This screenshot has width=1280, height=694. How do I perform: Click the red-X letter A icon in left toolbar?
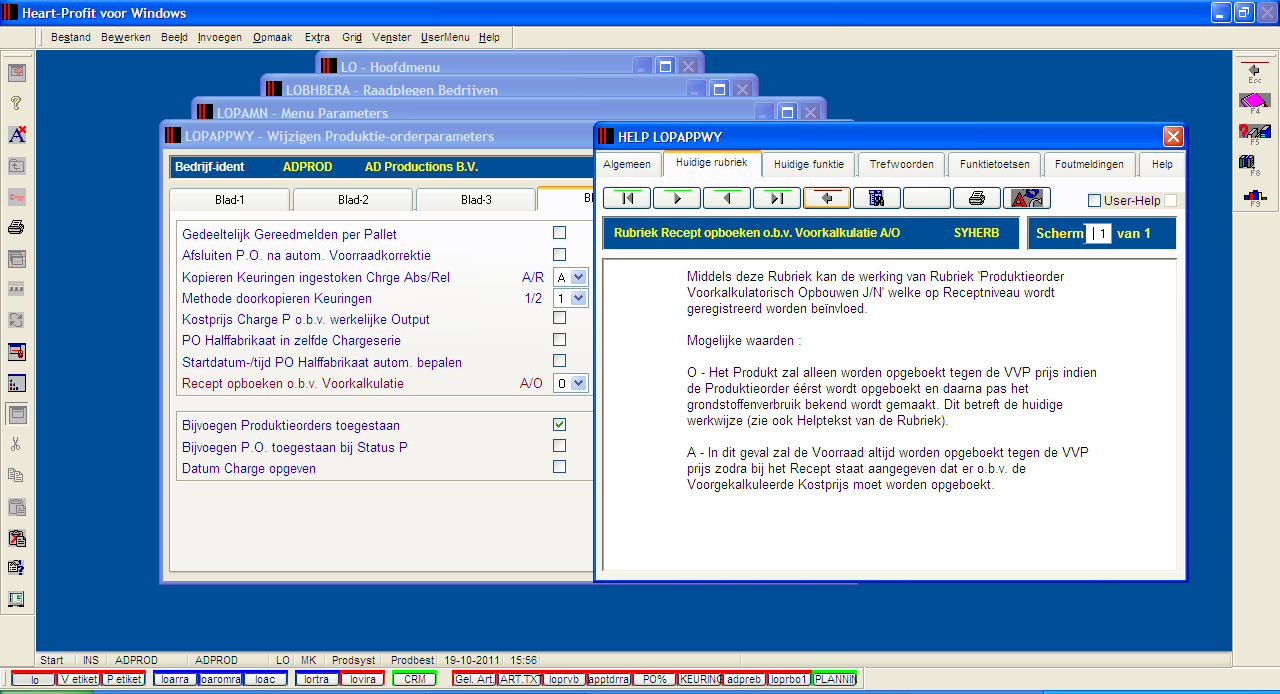tap(17, 134)
